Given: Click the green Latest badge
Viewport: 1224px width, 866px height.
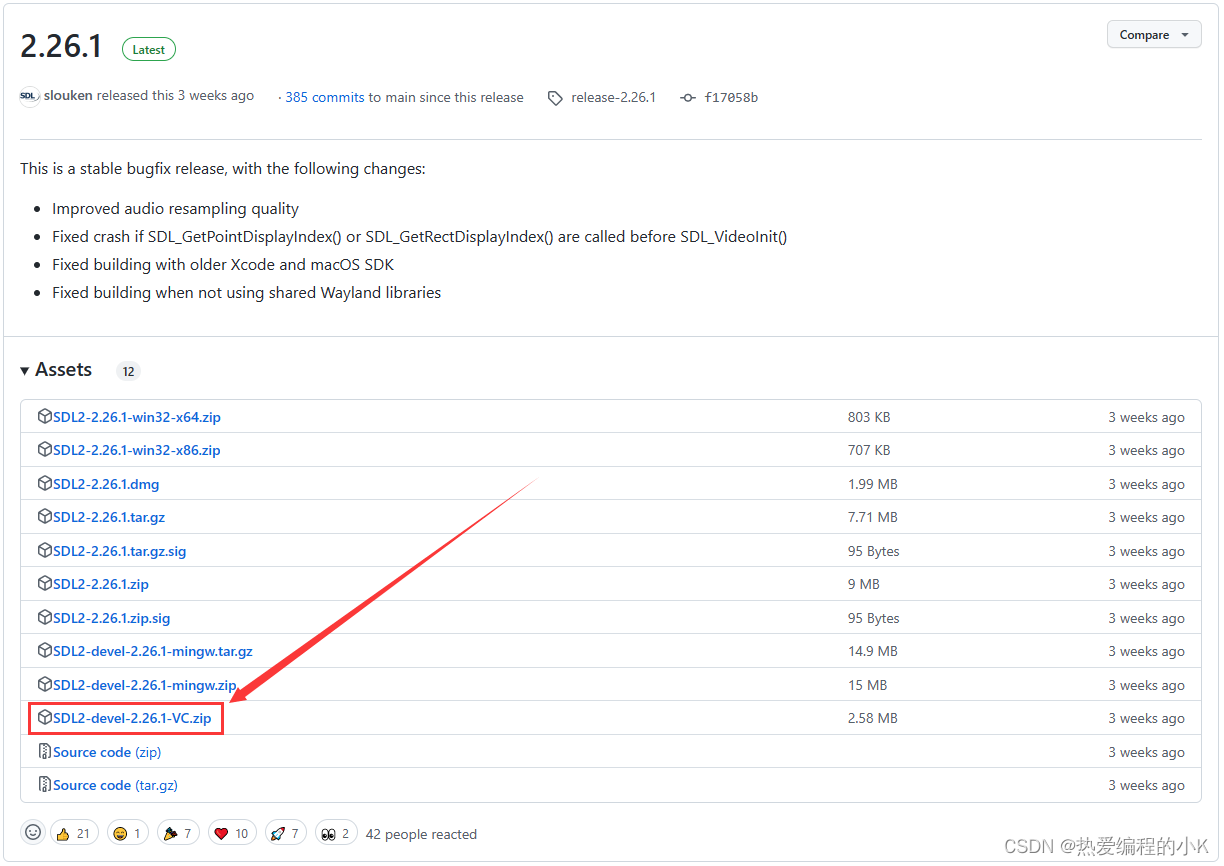Looking at the screenshot, I should [x=149, y=49].
